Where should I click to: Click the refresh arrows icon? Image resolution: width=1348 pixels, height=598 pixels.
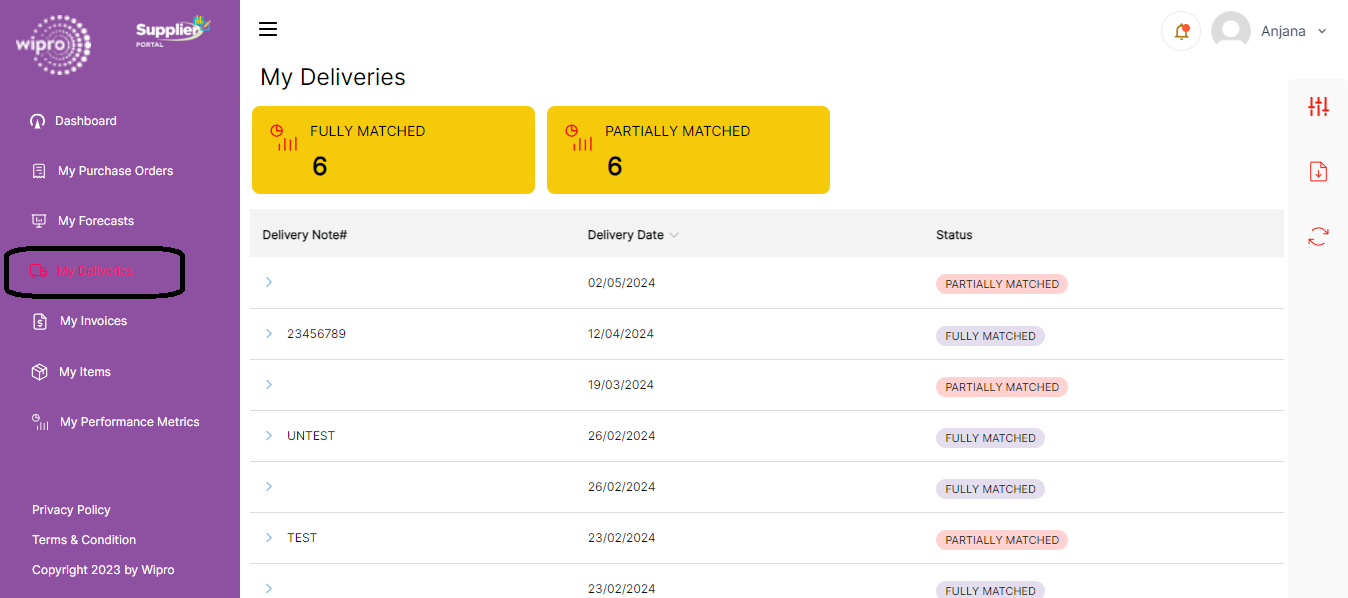point(1318,237)
